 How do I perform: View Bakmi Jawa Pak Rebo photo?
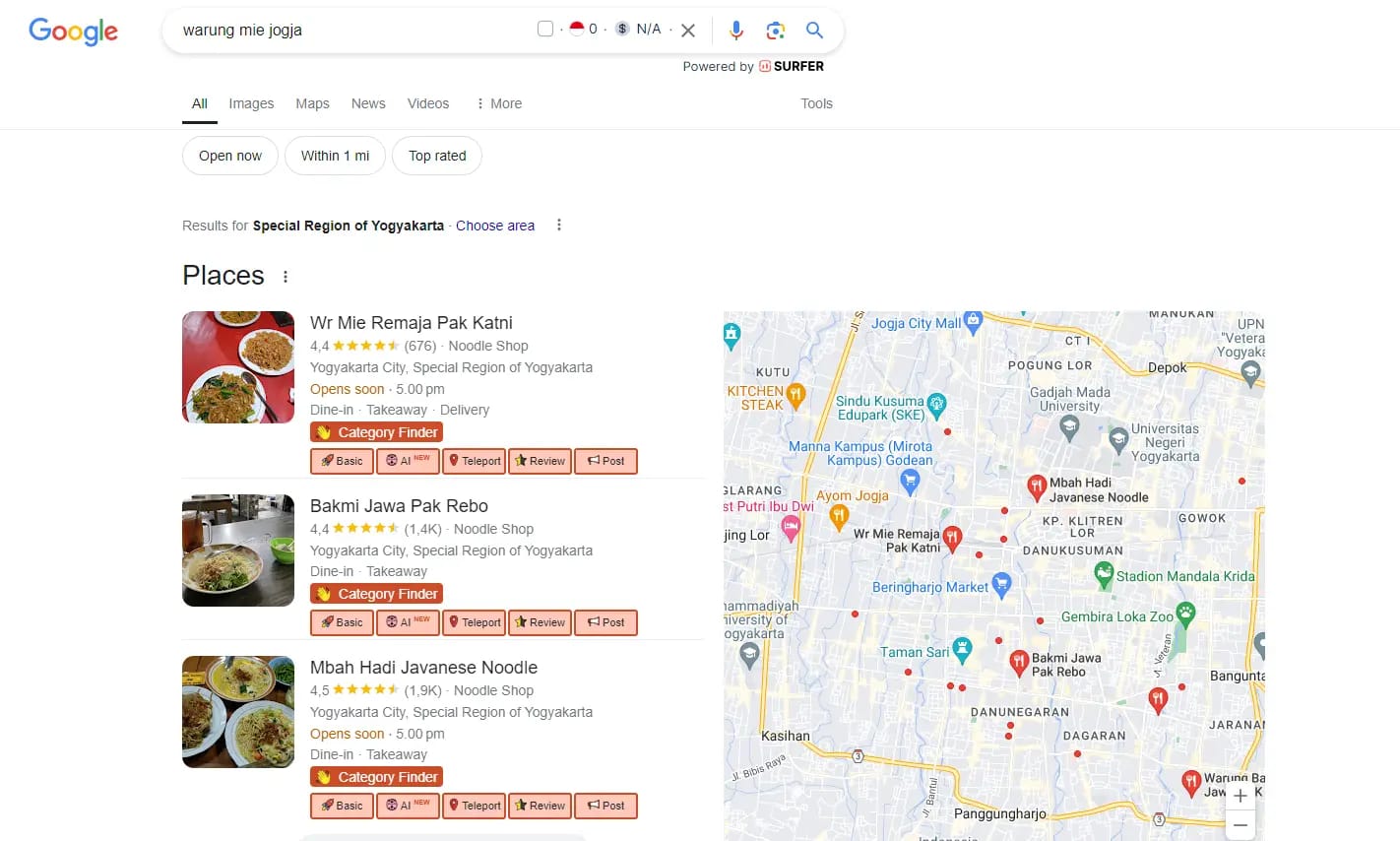pyautogui.click(x=238, y=550)
